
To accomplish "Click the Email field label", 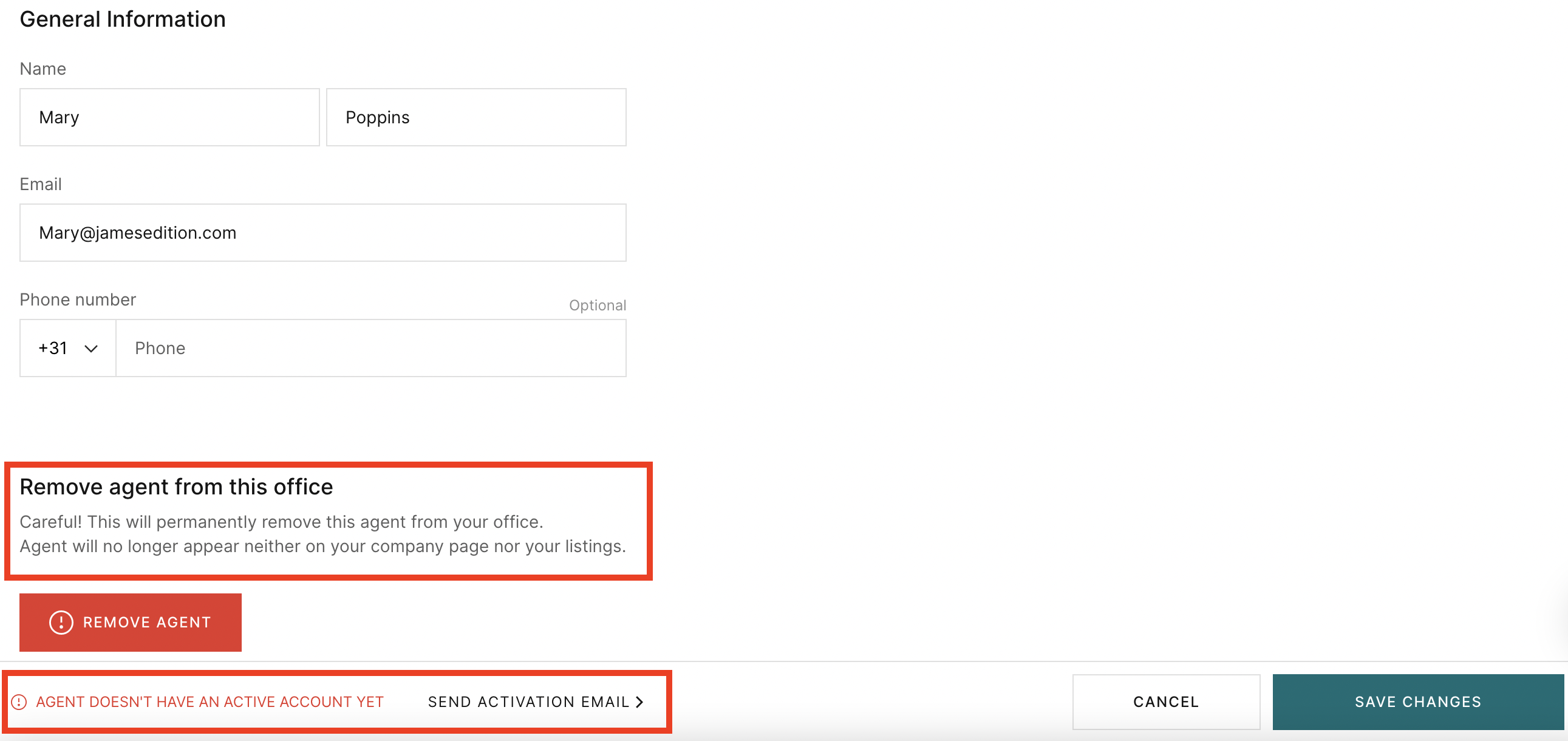I will [x=40, y=184].
